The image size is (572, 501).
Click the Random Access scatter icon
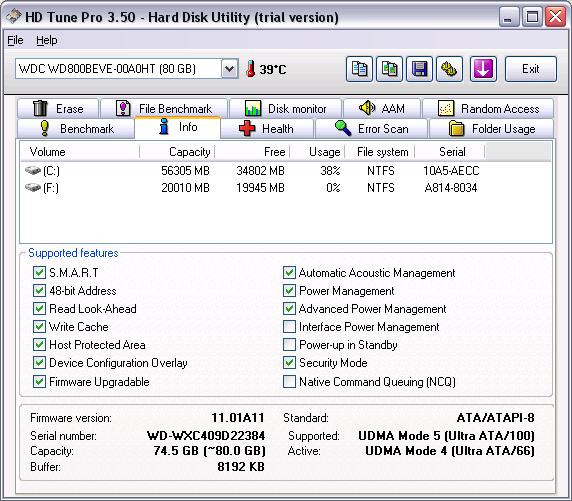446,108
